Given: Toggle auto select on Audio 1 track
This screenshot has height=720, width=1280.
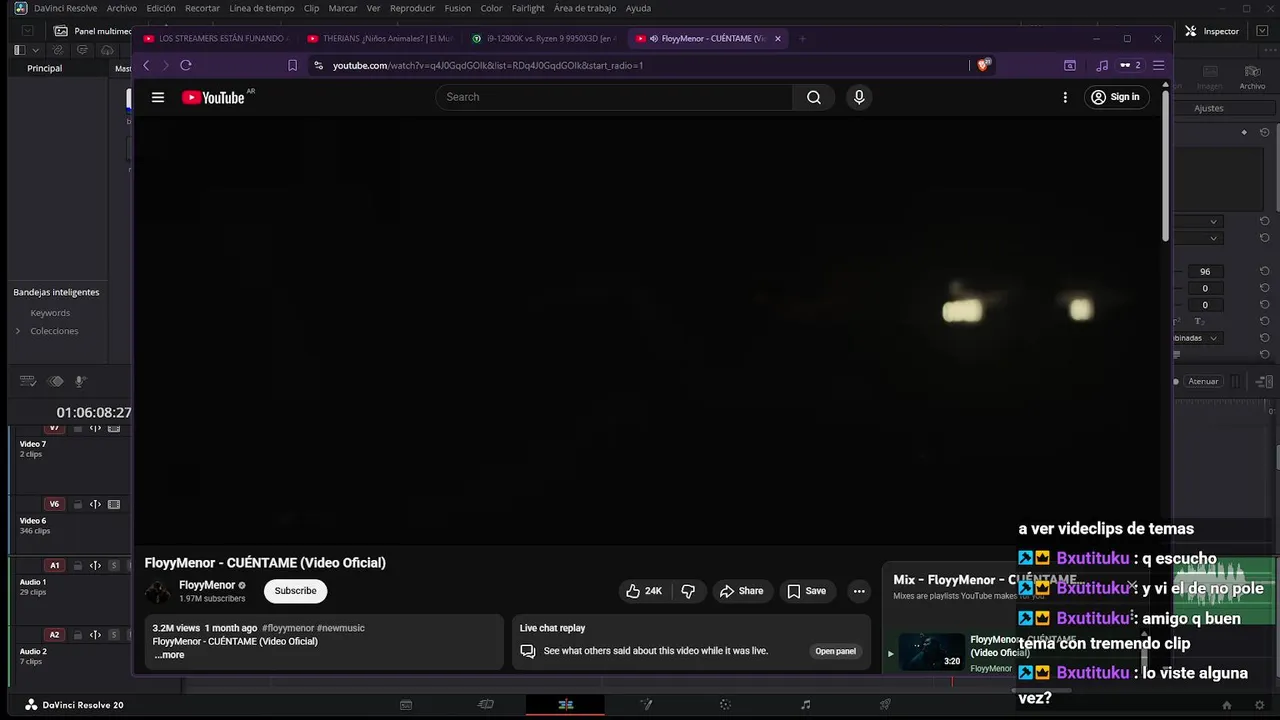Looking at the screenshot, I should [96, 566].
